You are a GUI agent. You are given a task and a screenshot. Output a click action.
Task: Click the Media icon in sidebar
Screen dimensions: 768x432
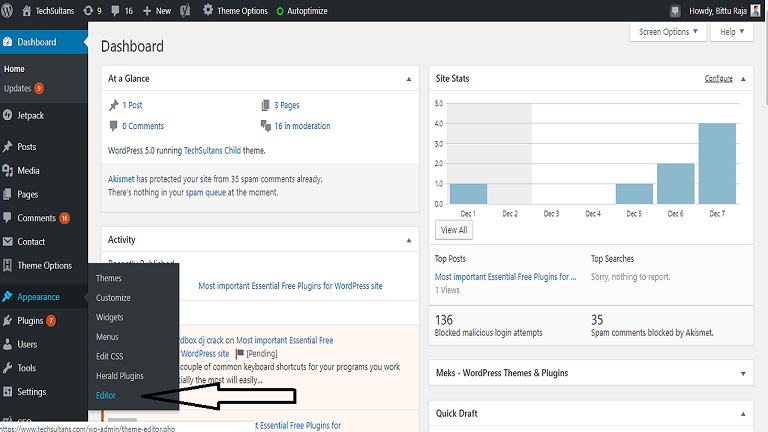tap(7, 170)
